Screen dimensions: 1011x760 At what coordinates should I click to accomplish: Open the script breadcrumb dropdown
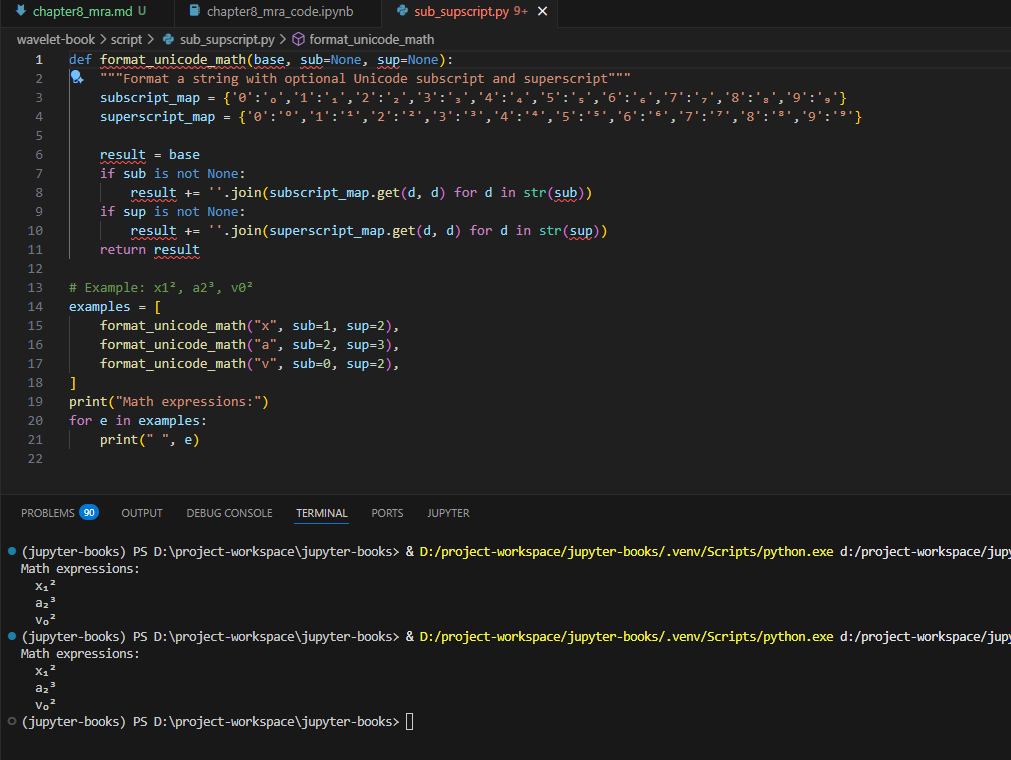(126, 40)
